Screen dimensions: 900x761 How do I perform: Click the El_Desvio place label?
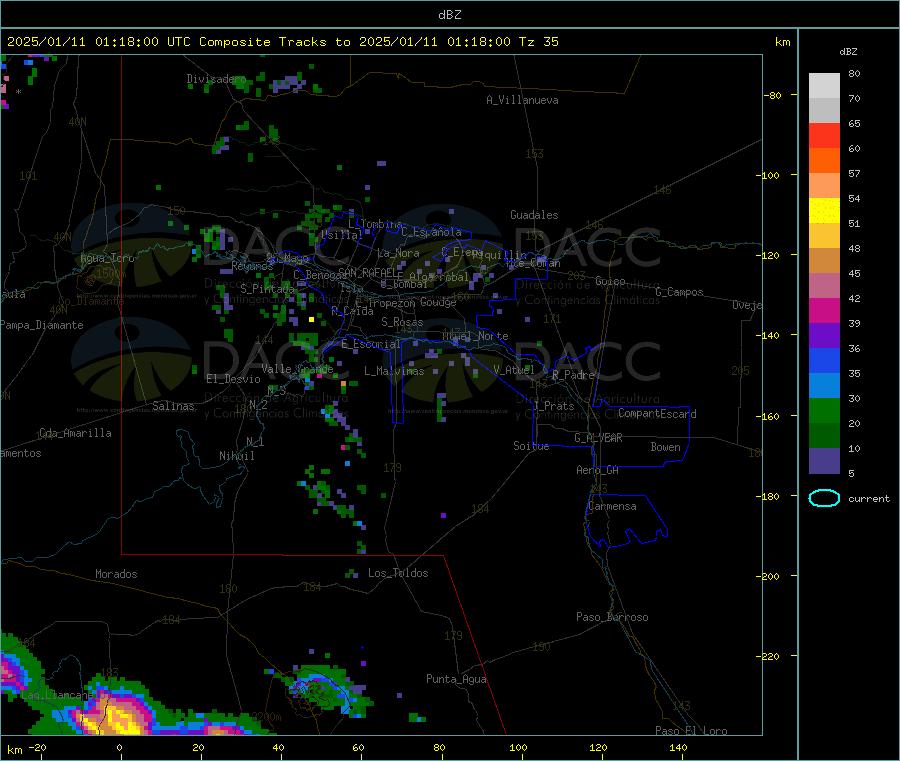[234, 379]
